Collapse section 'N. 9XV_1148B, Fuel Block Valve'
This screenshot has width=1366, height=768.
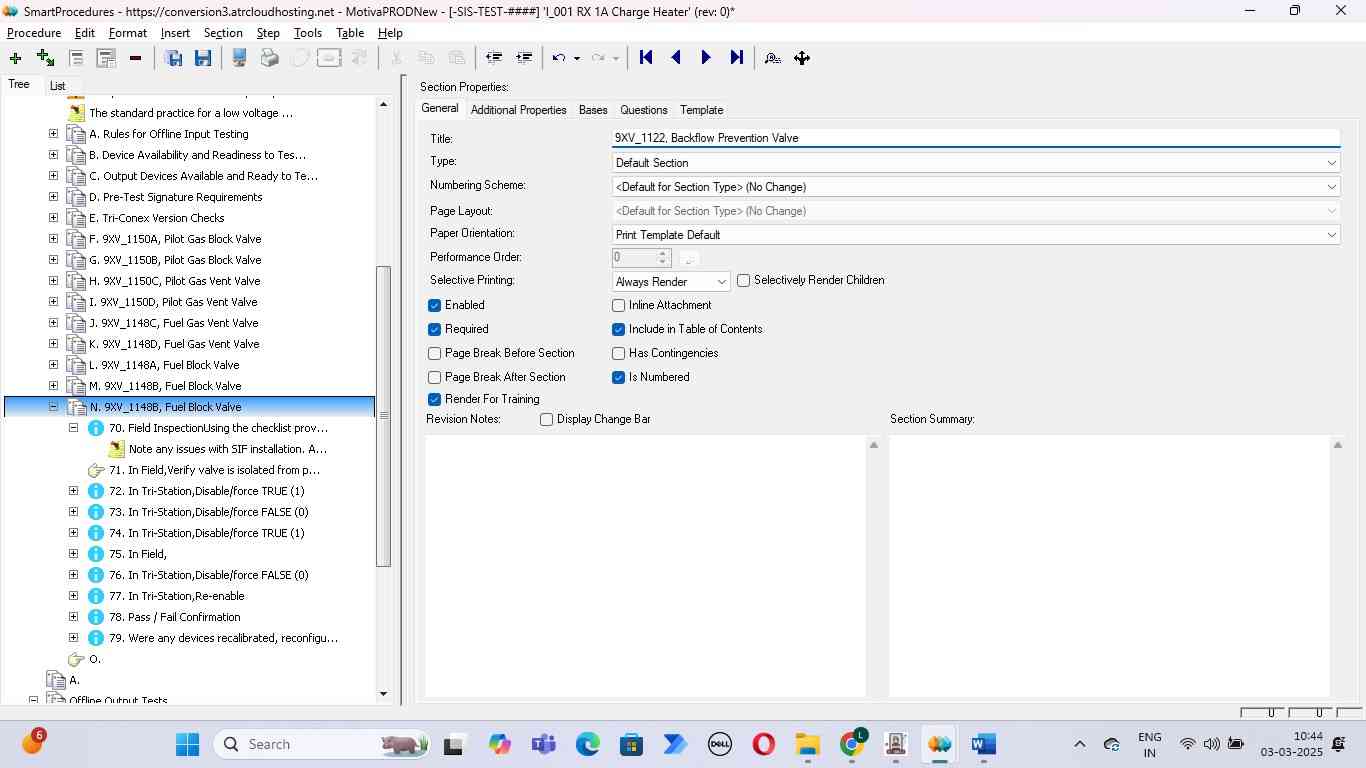[x=53, y=407]
